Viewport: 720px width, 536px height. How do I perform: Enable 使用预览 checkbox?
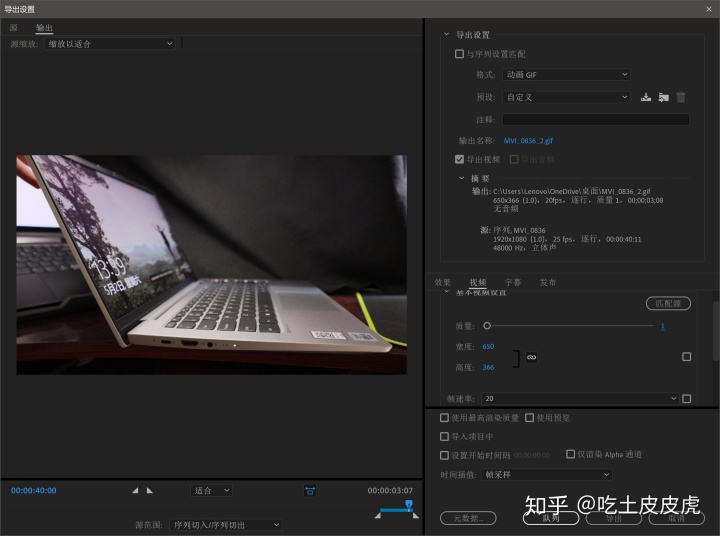pos(529,418)
